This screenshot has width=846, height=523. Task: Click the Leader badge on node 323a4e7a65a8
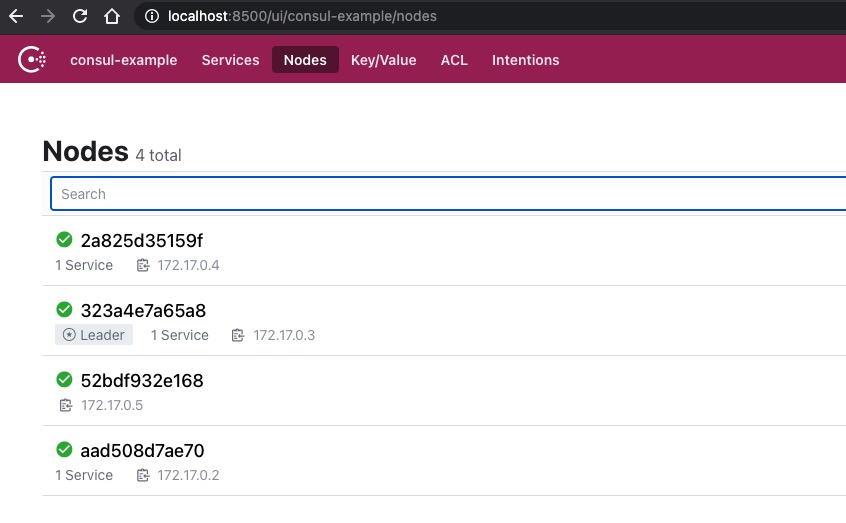click(x=94, y=335)
